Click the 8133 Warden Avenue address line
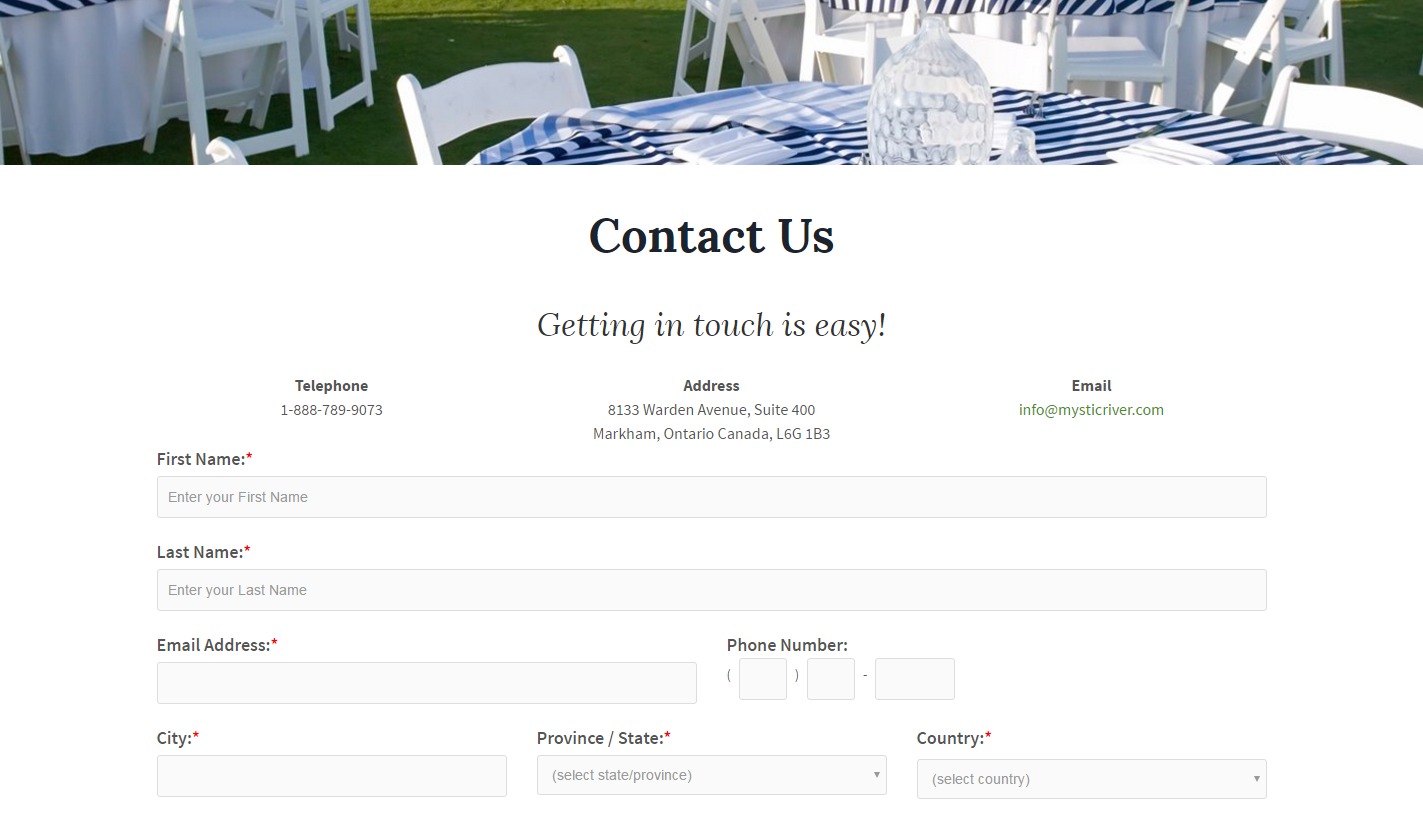 point(711,410)
